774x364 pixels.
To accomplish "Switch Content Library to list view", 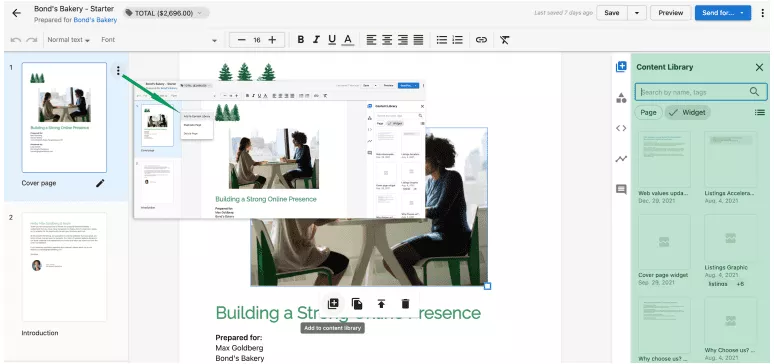I will (x=760, y=113).
